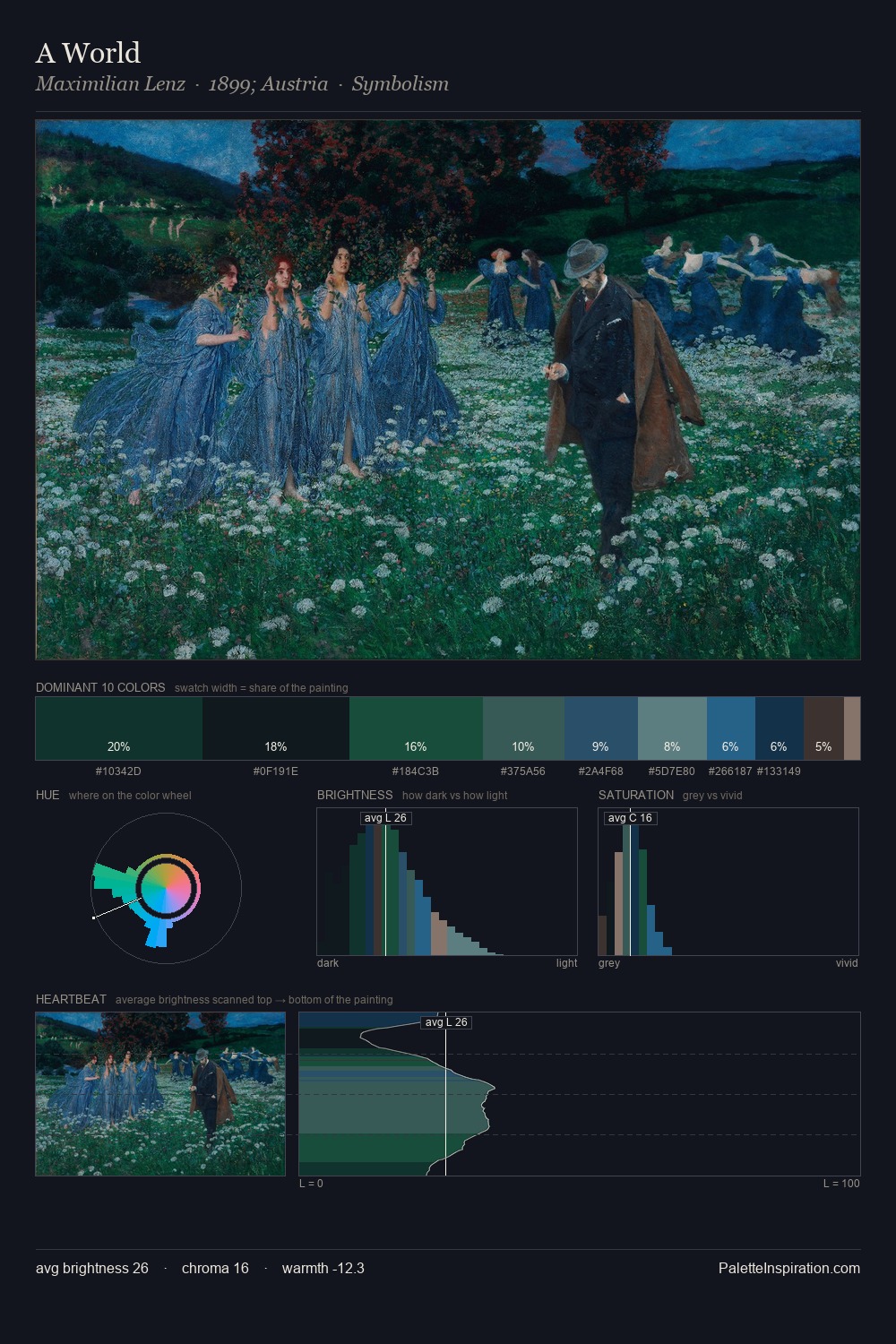Click the light axis label

point(566,963)
